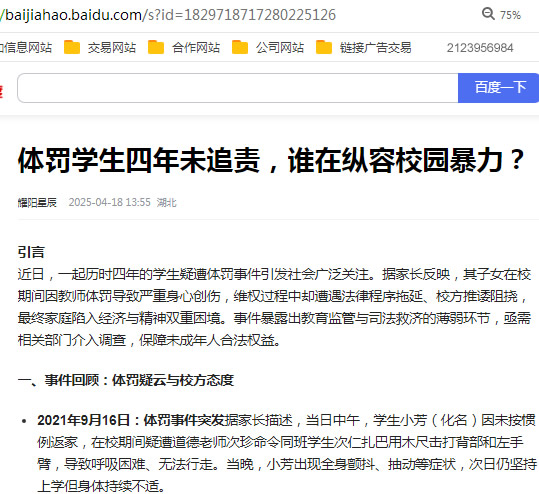Image resolution: width=539 pixels, height=494 pixels.
Task: Open the 信息网站 bookmark folder
Action: point(26,47)
